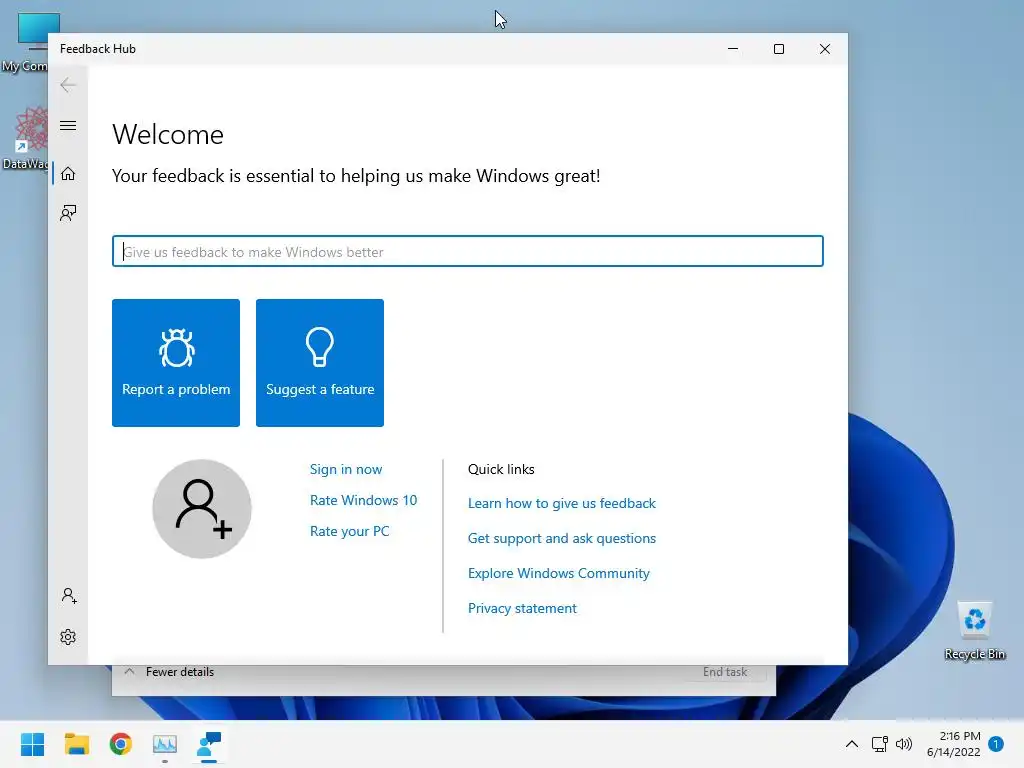Screen dimensions: 1024x768
Task: Open Rate your PC link
Action: pos(349,531)
